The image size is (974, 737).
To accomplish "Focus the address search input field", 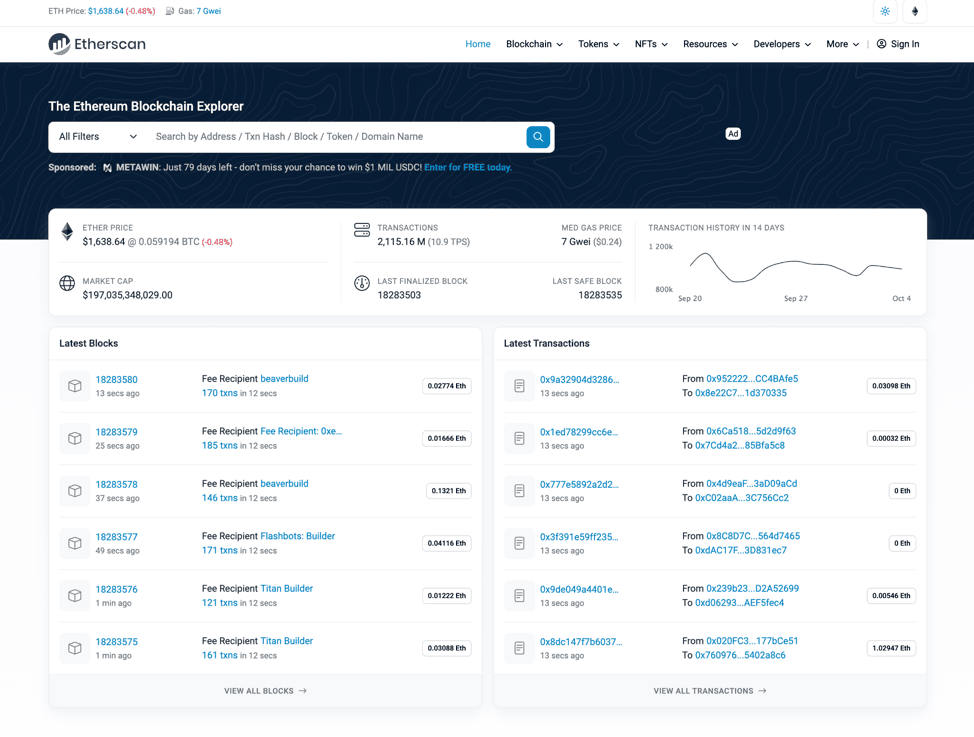I will 335,137.
